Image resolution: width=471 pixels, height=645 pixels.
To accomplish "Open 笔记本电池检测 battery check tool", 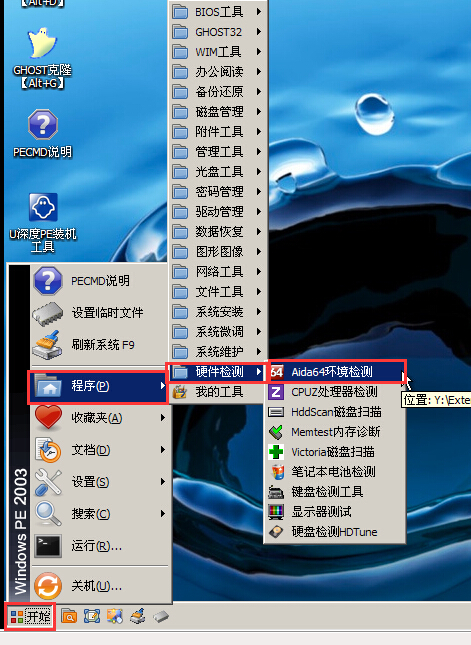I will 334,471.
